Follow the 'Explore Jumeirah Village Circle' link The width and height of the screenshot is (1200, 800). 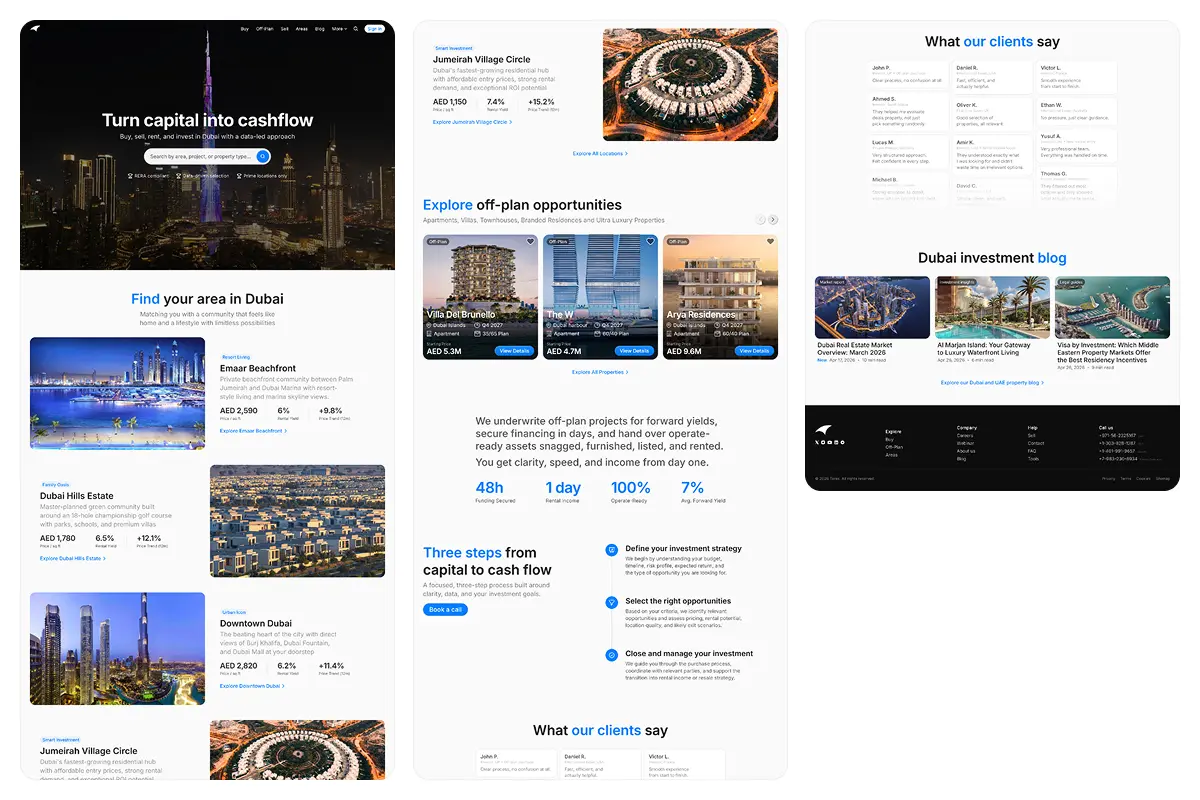pos(472,122)
